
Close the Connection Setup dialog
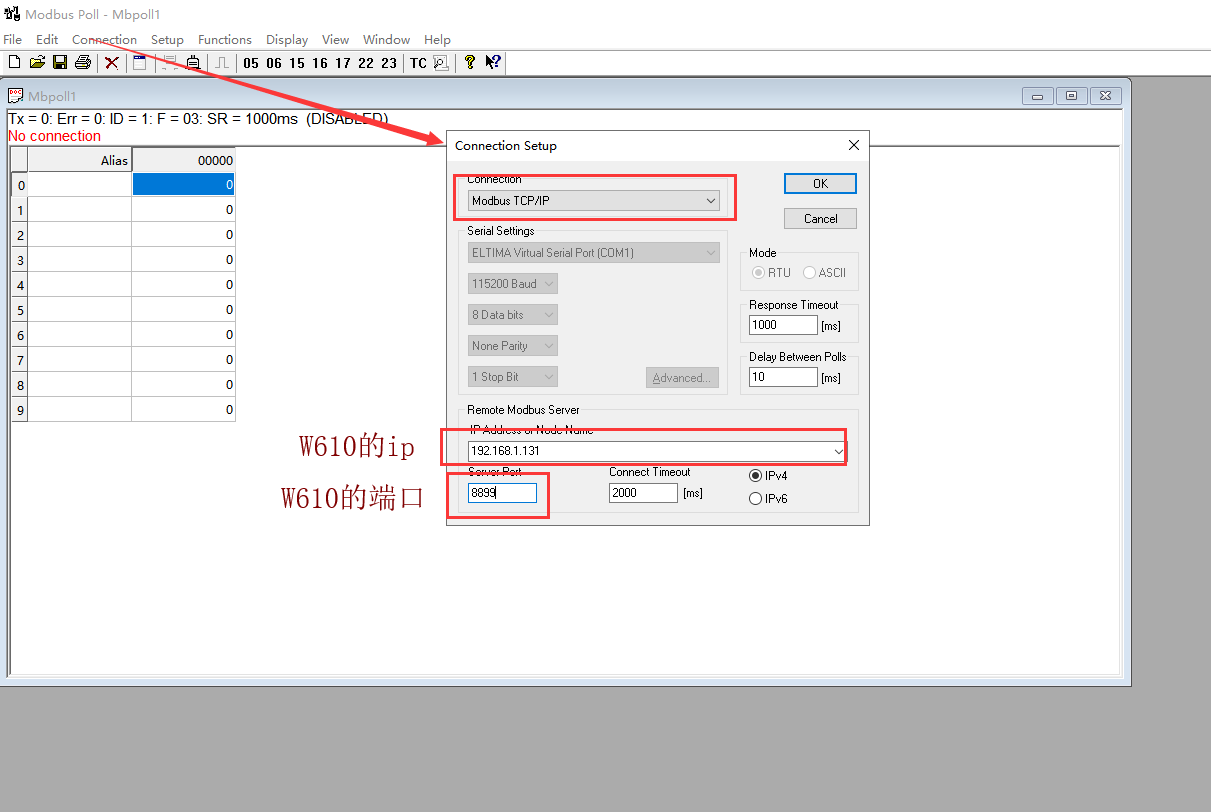pyautogui.click(x=853, y=145)
